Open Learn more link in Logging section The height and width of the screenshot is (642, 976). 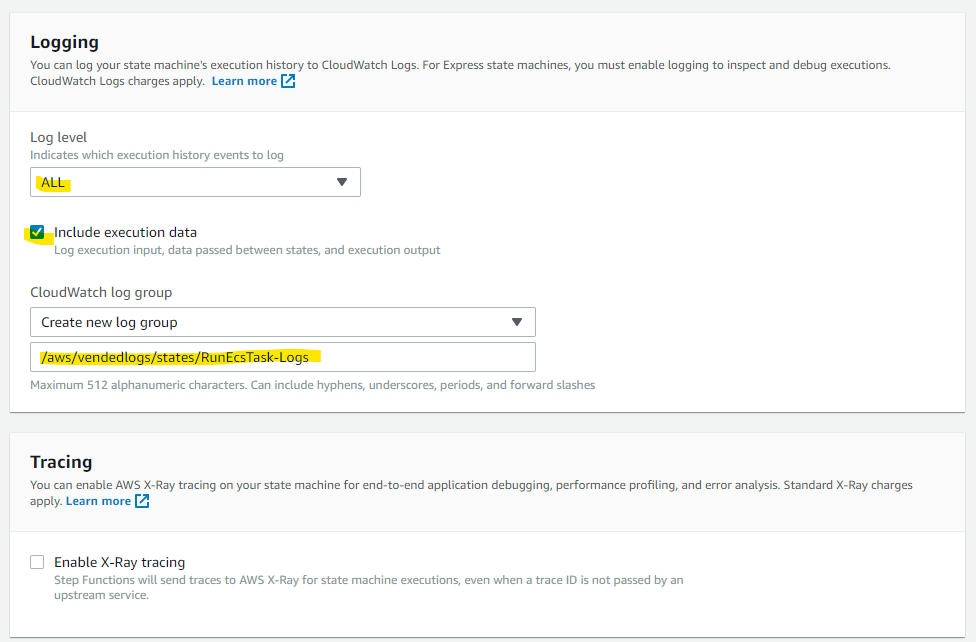(x=245, y=80)
